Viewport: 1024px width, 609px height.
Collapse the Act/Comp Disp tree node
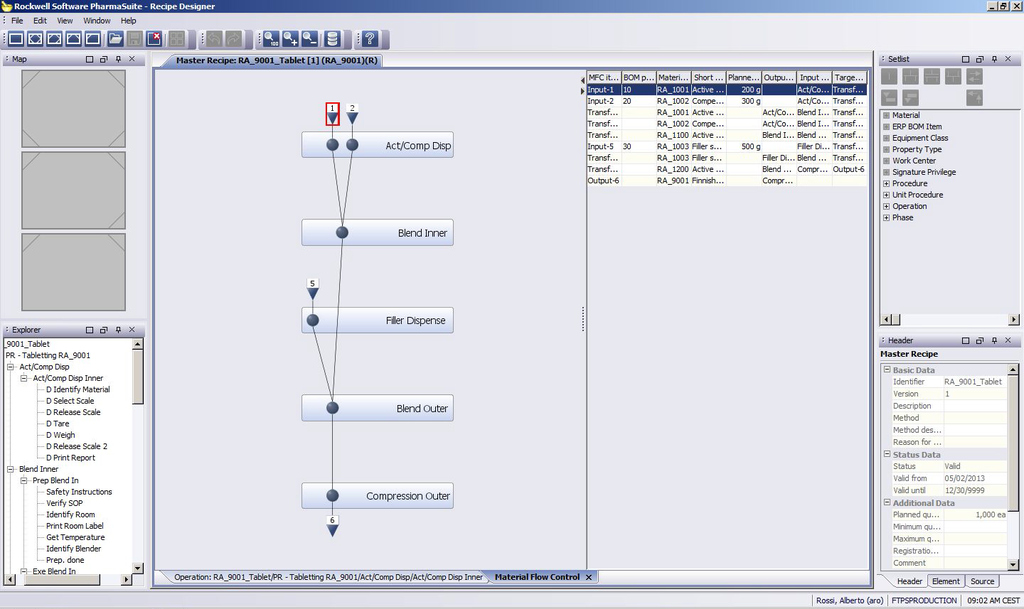point(10,367)
